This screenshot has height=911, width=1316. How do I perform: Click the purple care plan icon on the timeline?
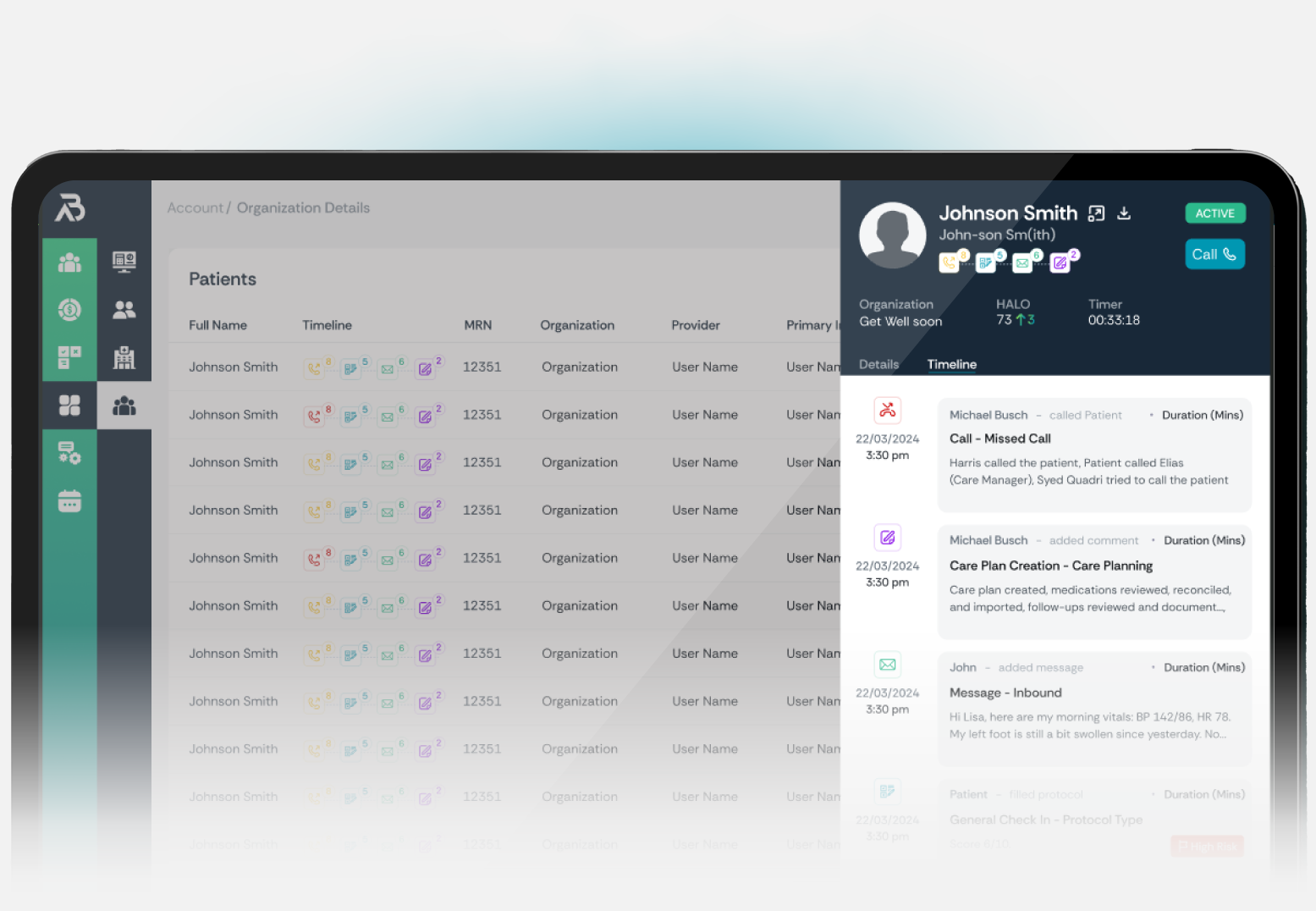(x=887, y=537)
